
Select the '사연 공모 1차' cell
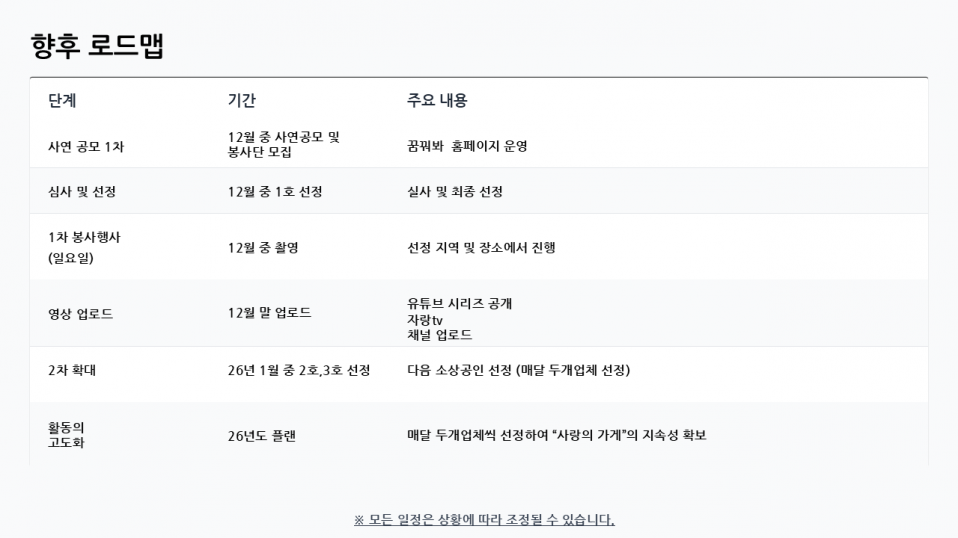pyautogui.click(x=86, y=146)
